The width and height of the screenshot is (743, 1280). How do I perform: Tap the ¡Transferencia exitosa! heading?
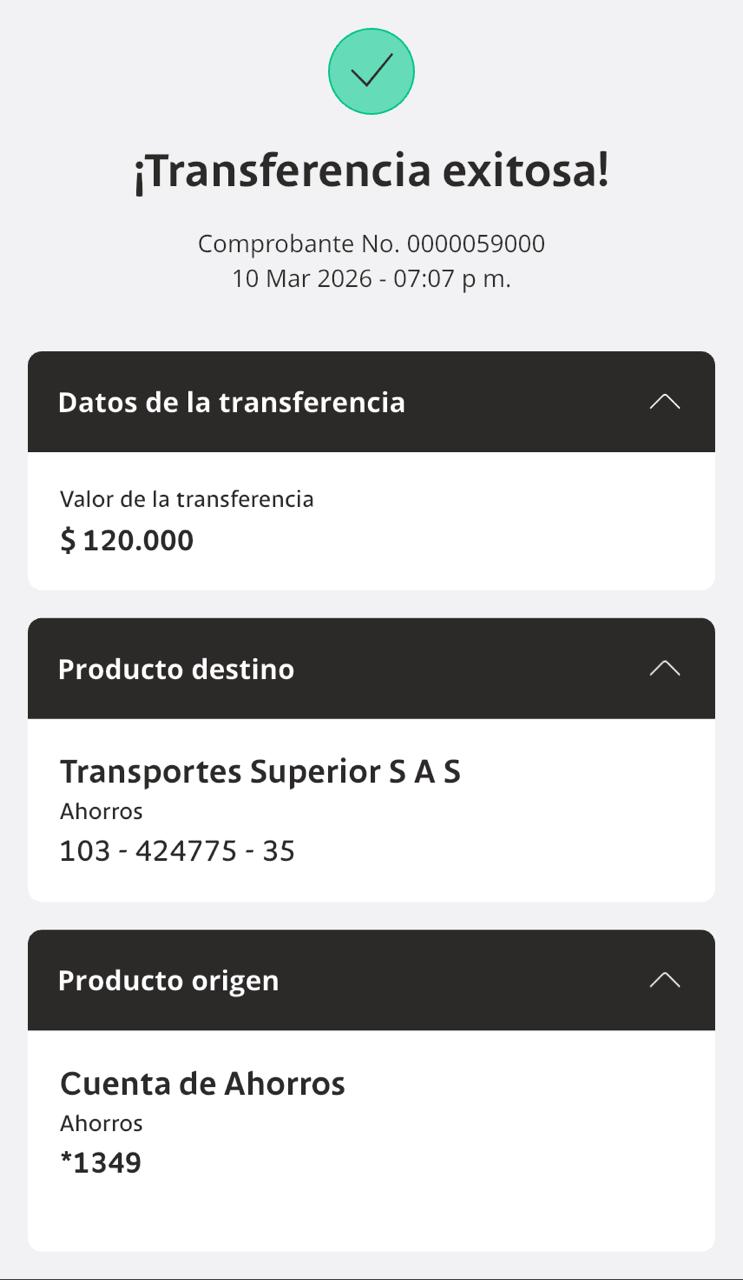click(x=371, y=171)
